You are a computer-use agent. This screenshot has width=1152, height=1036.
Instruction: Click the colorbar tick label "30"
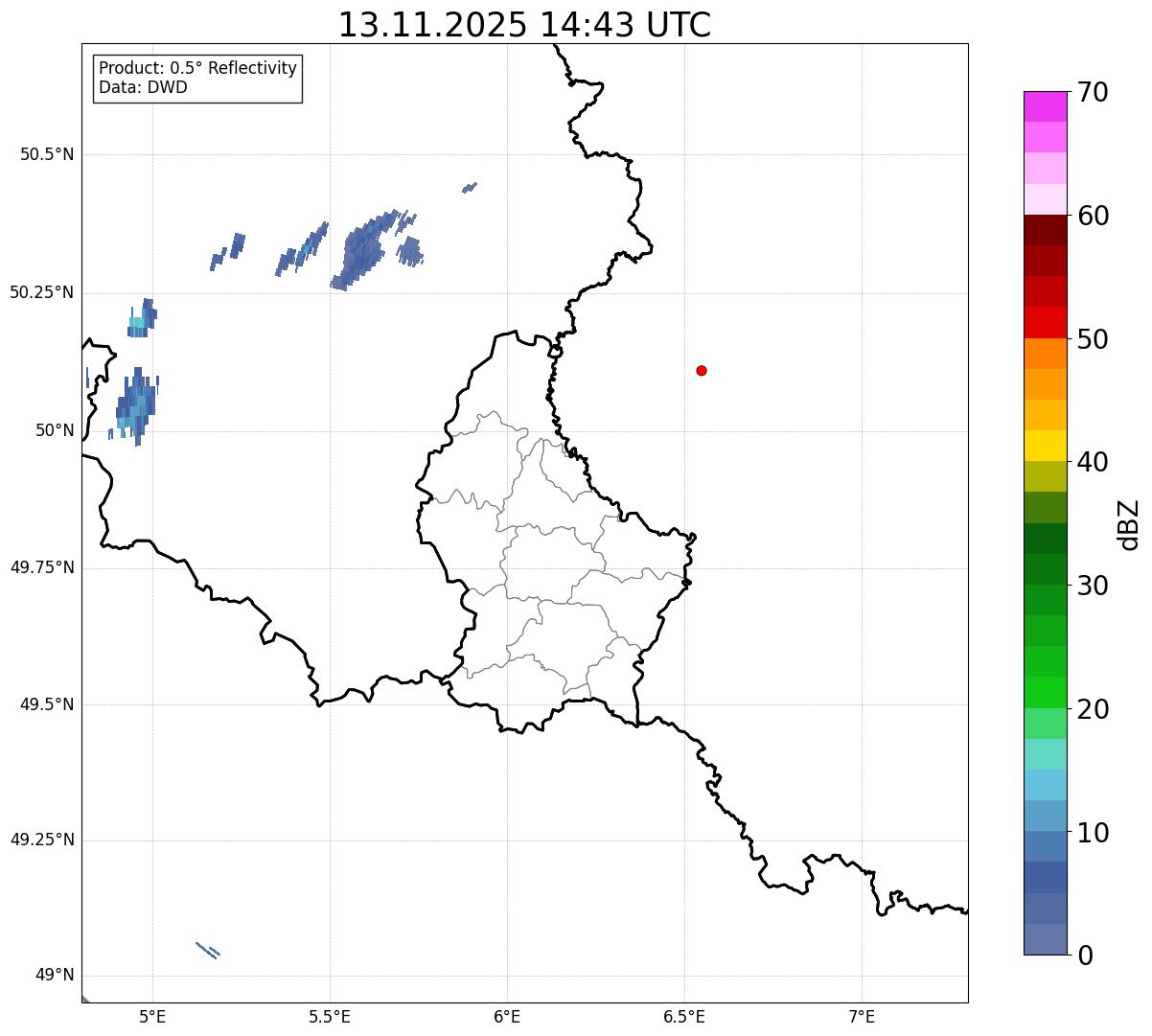tap(1091, 586)
